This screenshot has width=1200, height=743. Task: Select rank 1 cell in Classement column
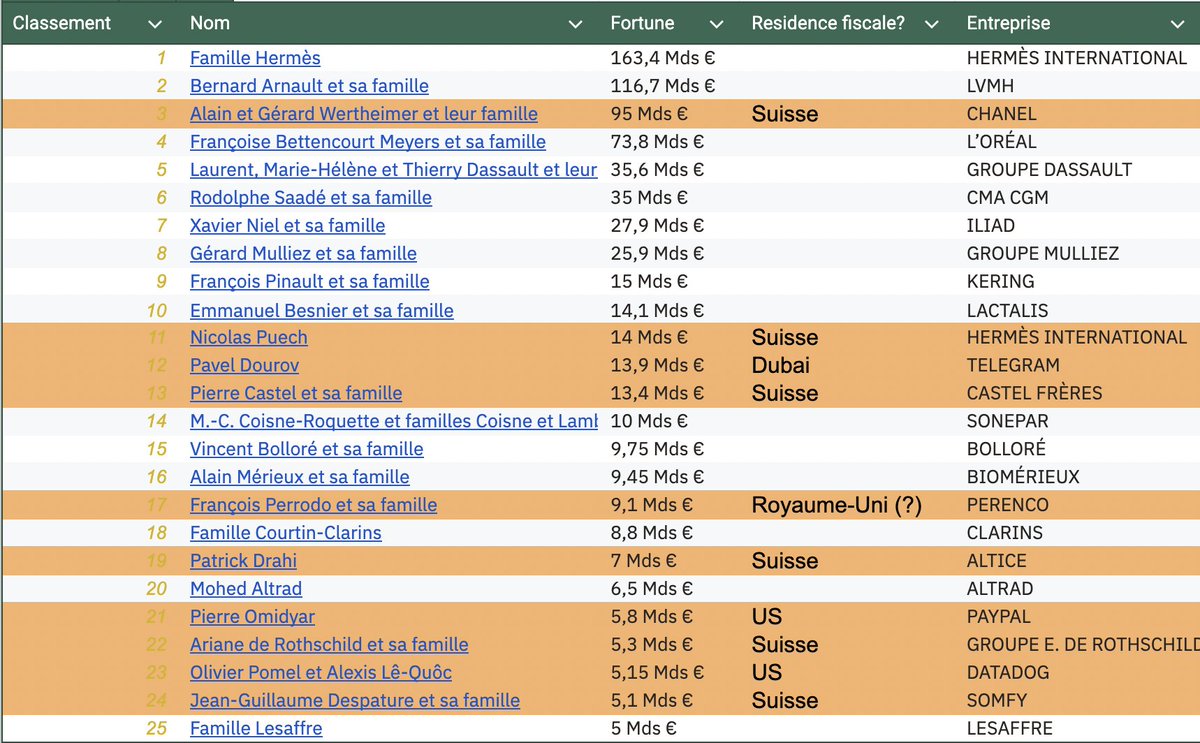[161, 58]
